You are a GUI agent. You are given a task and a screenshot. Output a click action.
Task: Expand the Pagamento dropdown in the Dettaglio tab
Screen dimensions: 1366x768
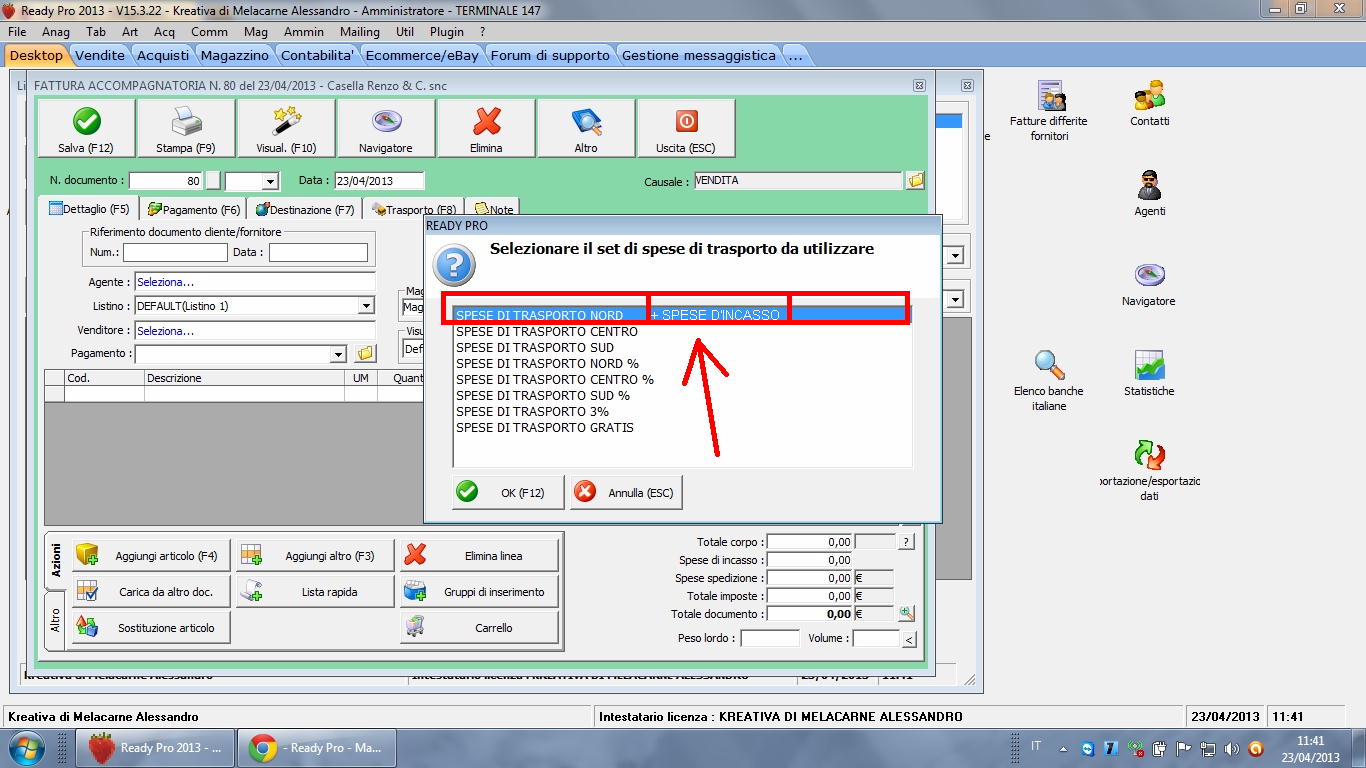[339, 354]
